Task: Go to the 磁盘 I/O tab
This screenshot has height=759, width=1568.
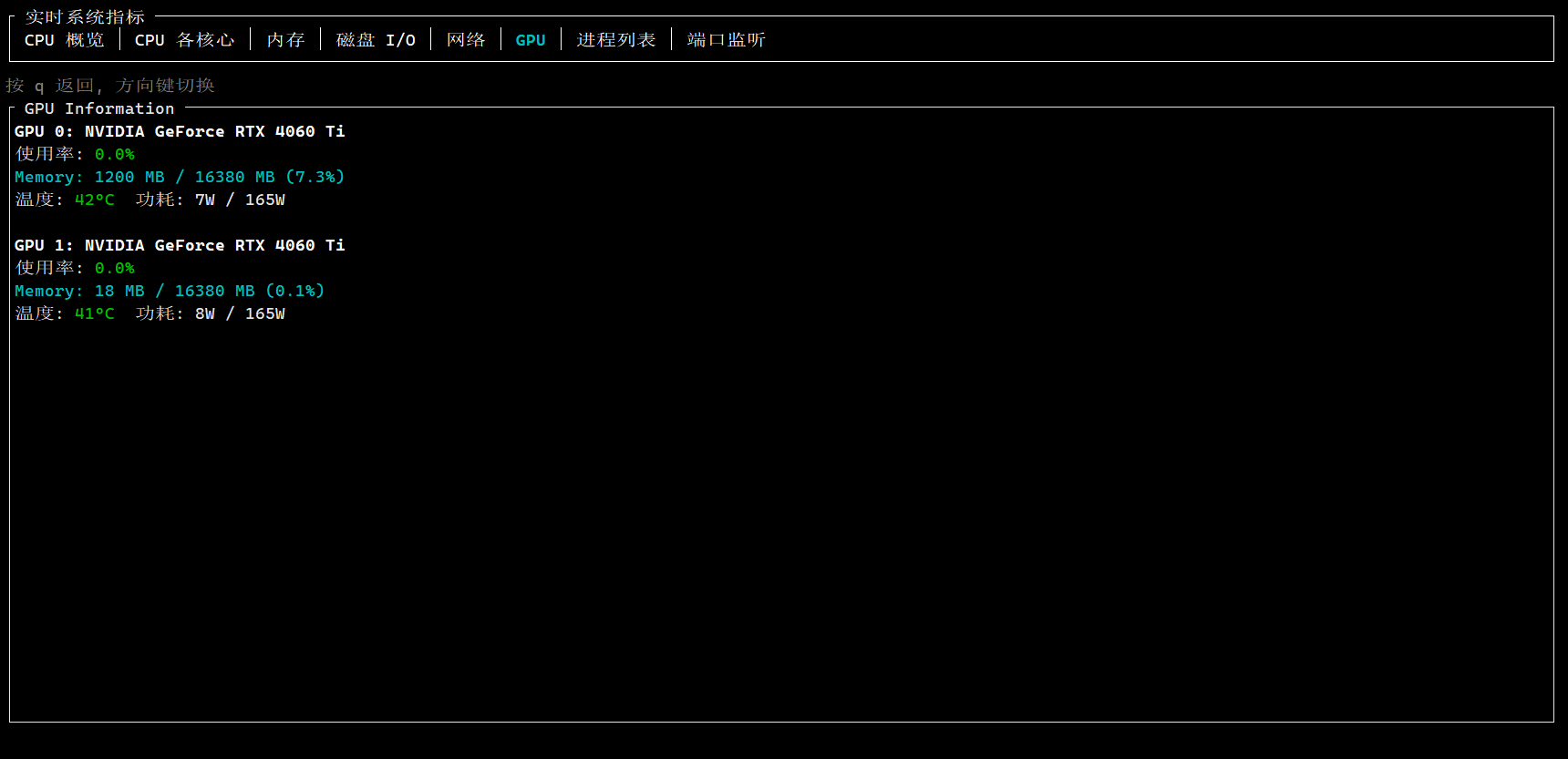Action: pos(376,40)
